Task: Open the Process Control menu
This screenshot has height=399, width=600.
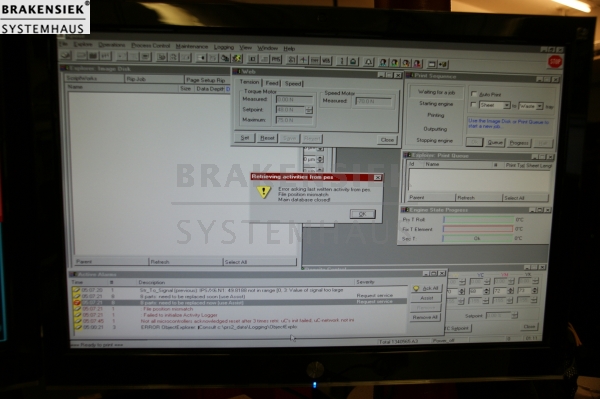Action: (x=150, y=46)
